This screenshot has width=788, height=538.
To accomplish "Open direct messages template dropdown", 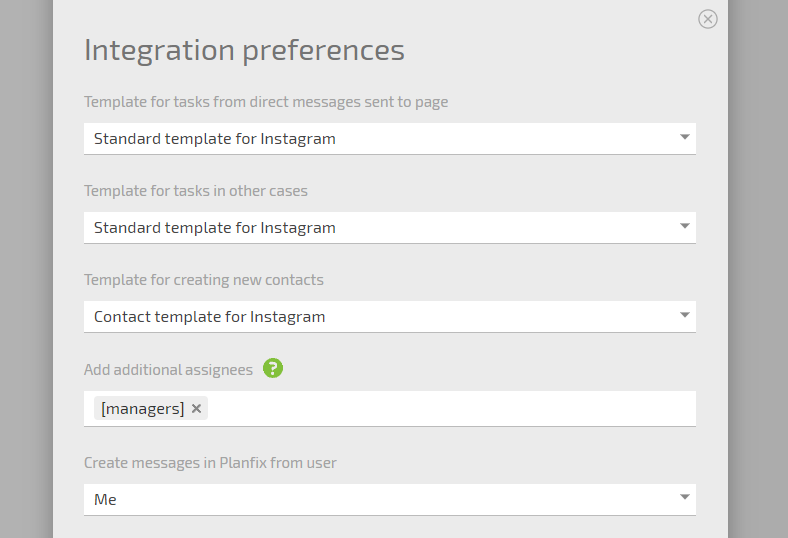I will pos(390,139).
